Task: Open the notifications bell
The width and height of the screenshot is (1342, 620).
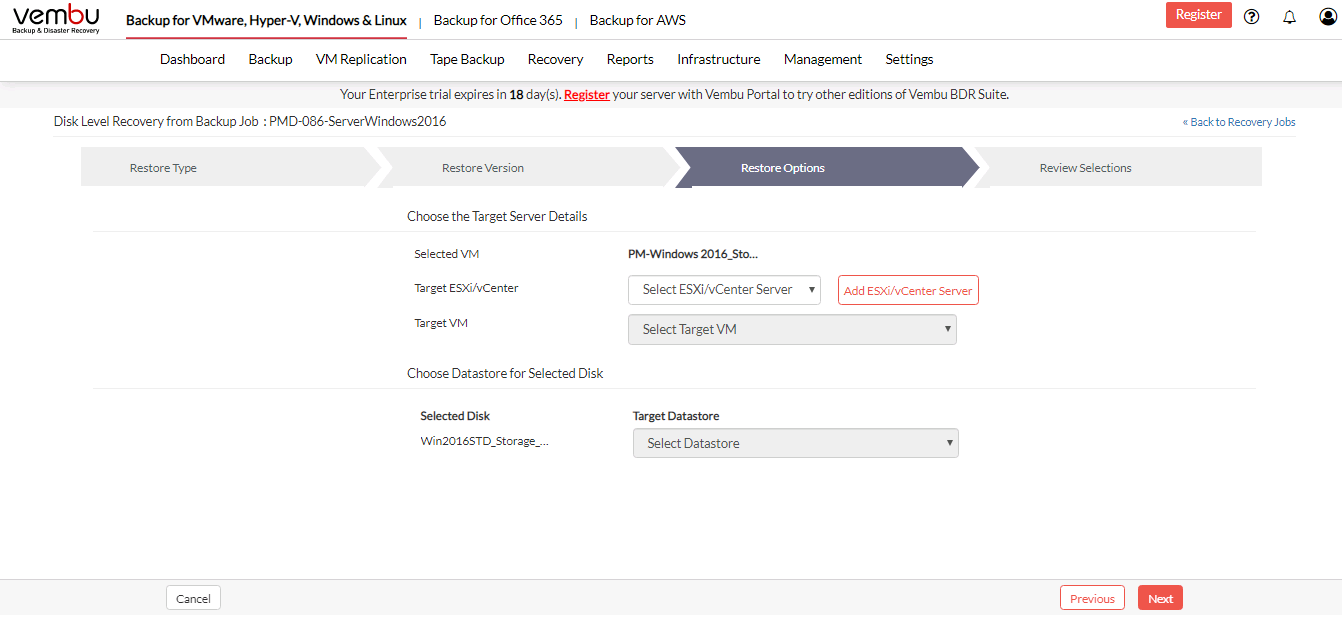Action: [x=1289, y=16]
